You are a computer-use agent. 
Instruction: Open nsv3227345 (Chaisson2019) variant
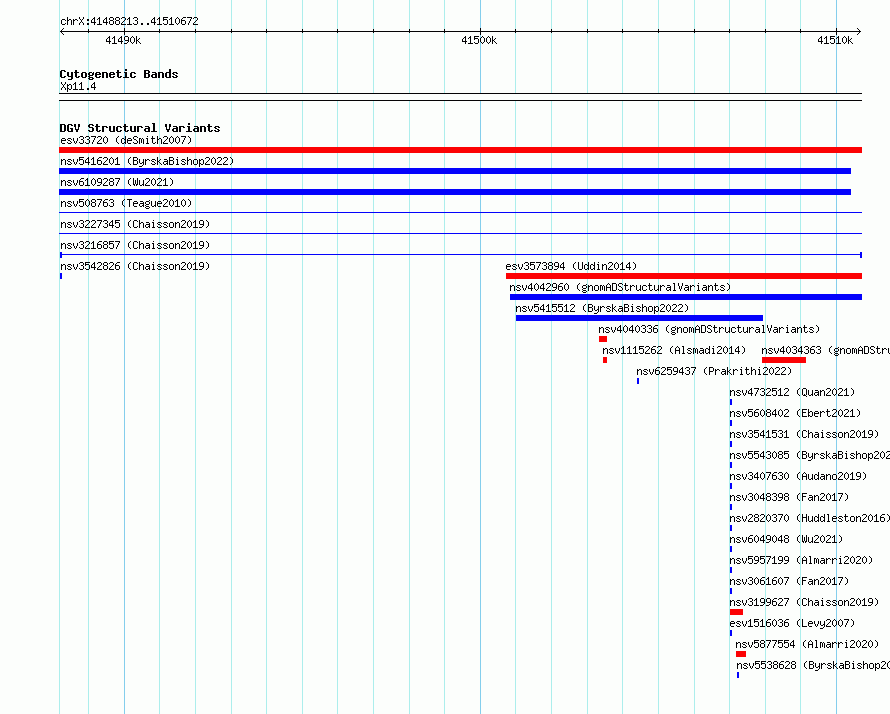point(135,224)
